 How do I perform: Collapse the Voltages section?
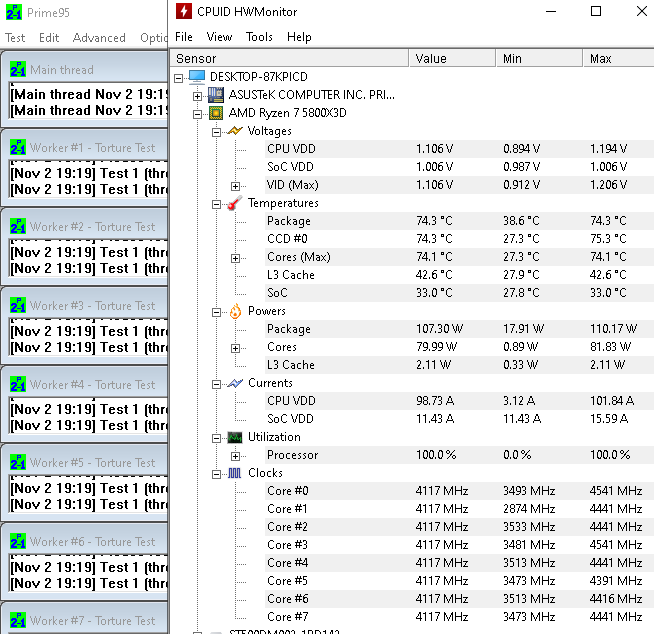pos(216,132)
